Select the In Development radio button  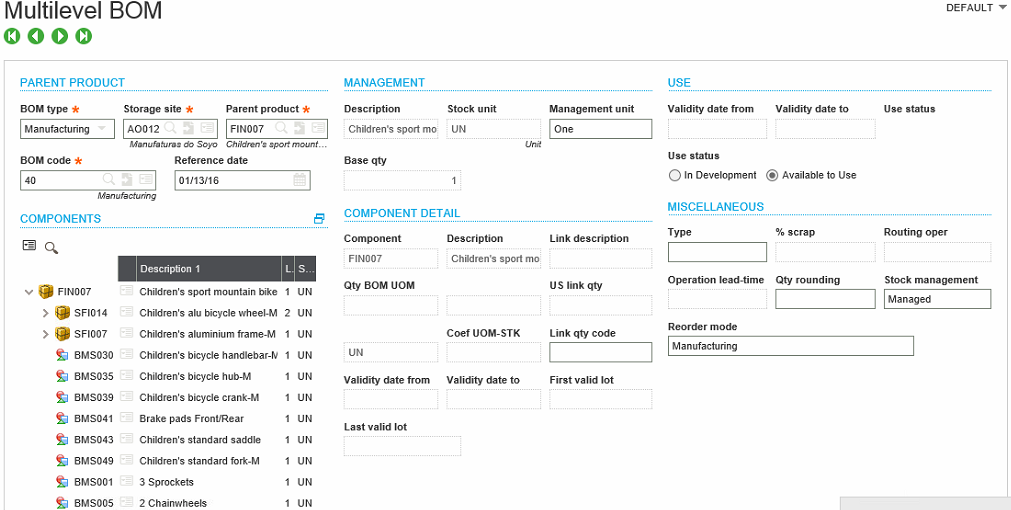point(675,175)
